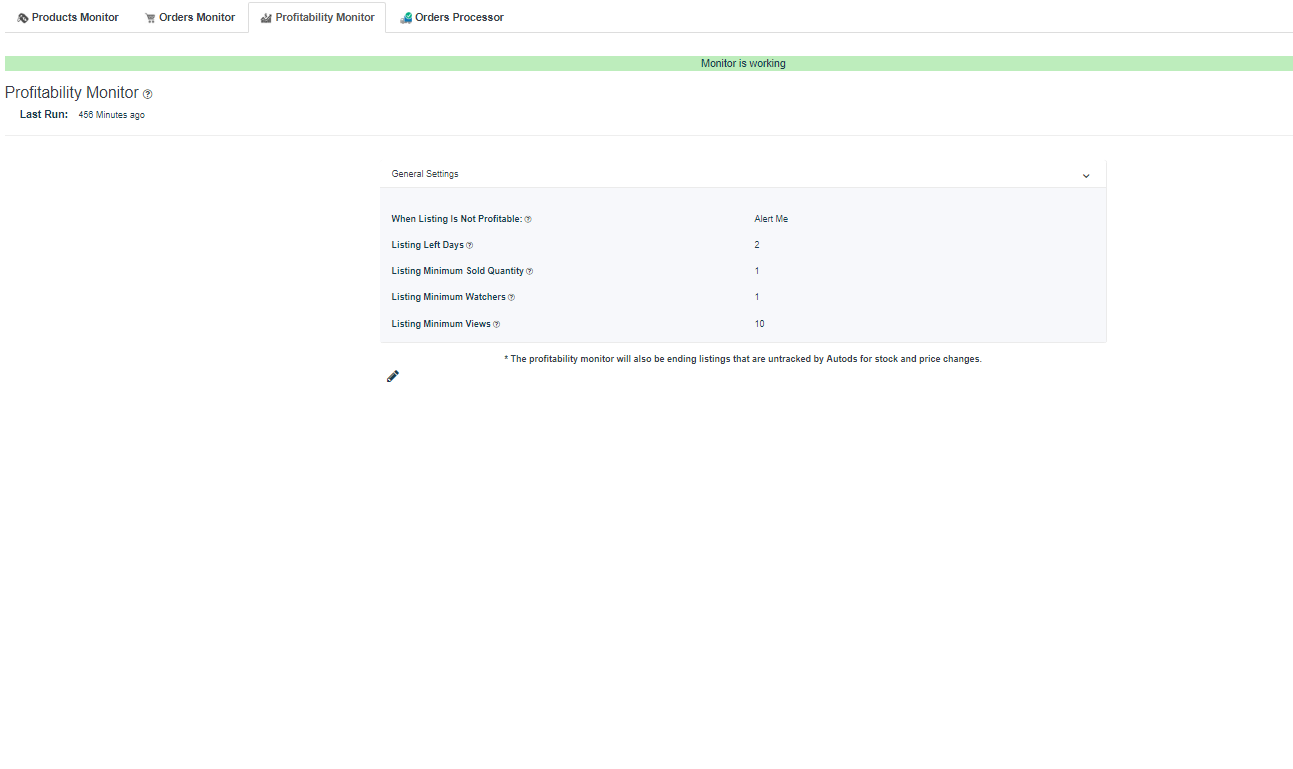1293x769 pixels.
Task: Show help for When Listing Is Not Profitable
Action: [x=528, y=219]
